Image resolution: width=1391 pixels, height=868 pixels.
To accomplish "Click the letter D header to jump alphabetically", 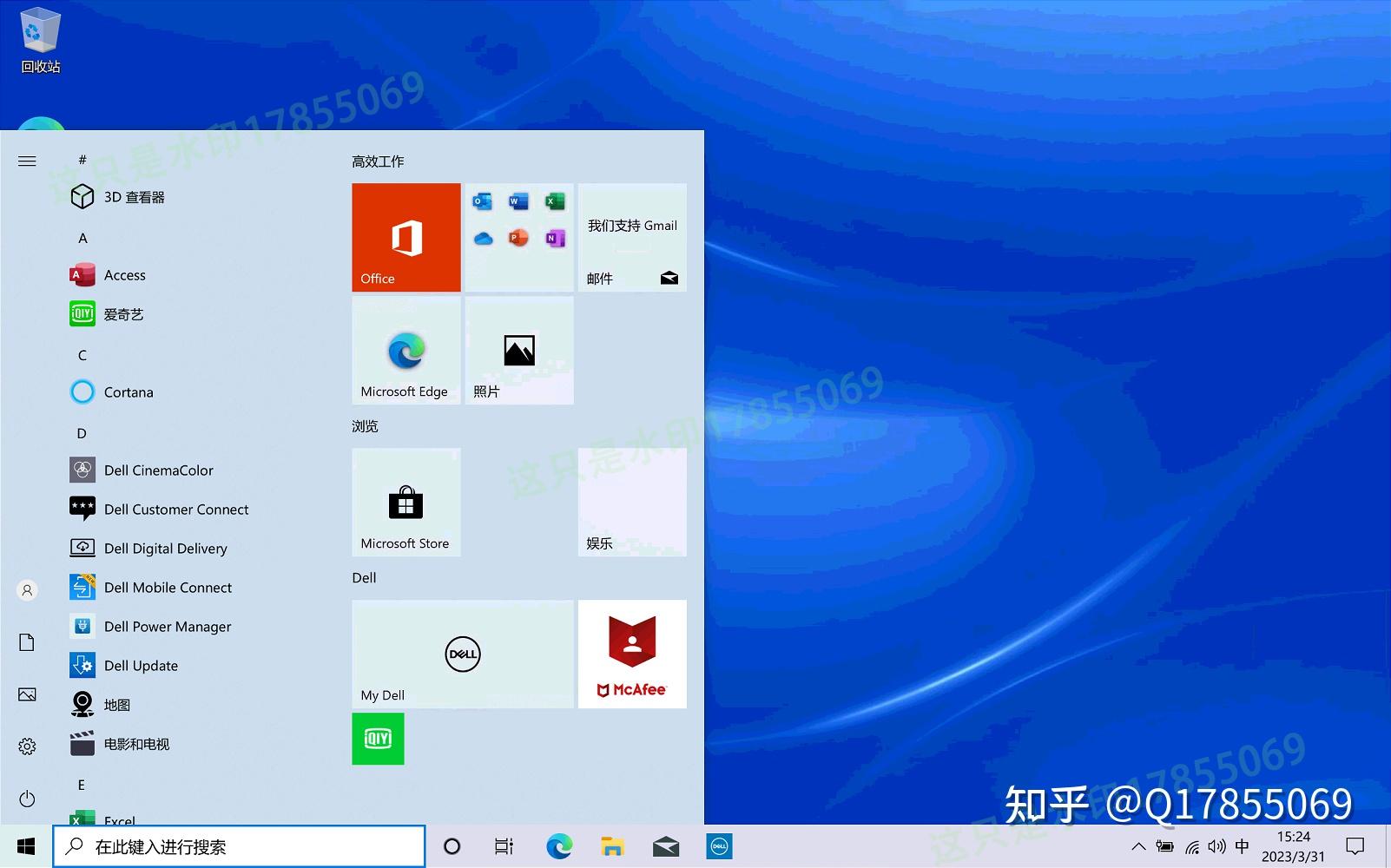I will click(x=81, y=433).
